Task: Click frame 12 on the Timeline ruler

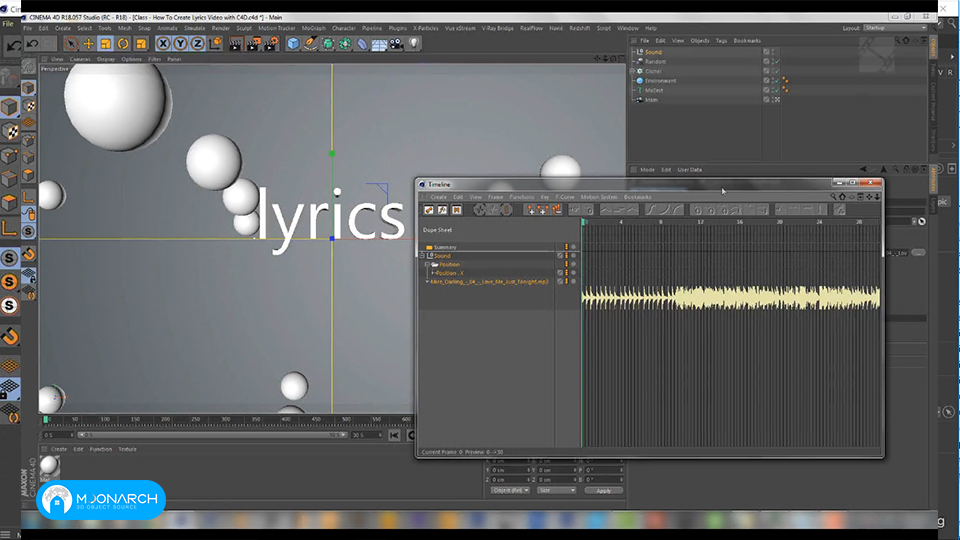Action: click(x=700, y=222)
